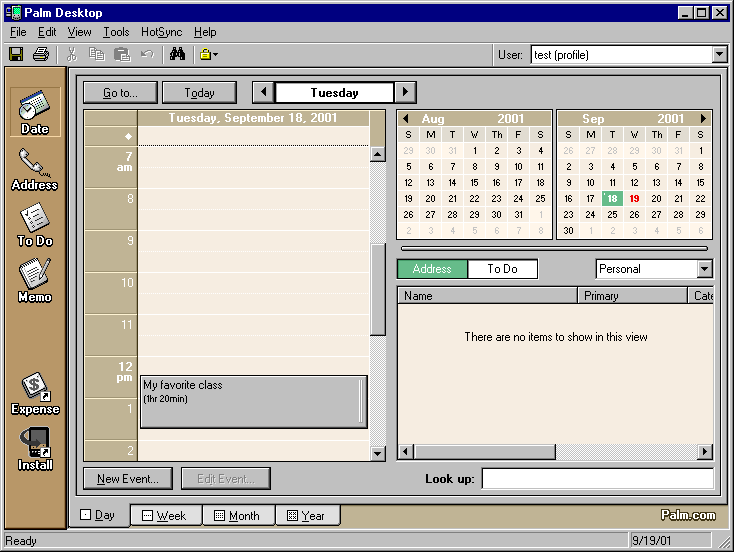Screen dimensions: 734x552
Task: Click the Palm Desktop title bar icon
Action: click(14, 12)
